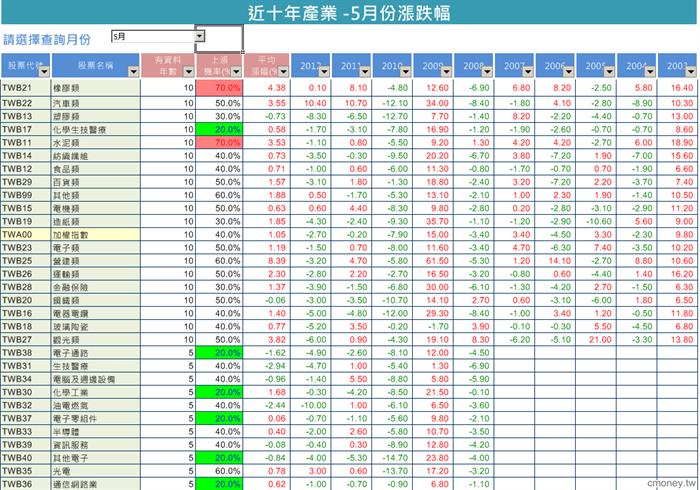Open filter dropdown for 2005 column
Image resolution: width=700 pixels, height=490 pixels.
pos(609,72)
